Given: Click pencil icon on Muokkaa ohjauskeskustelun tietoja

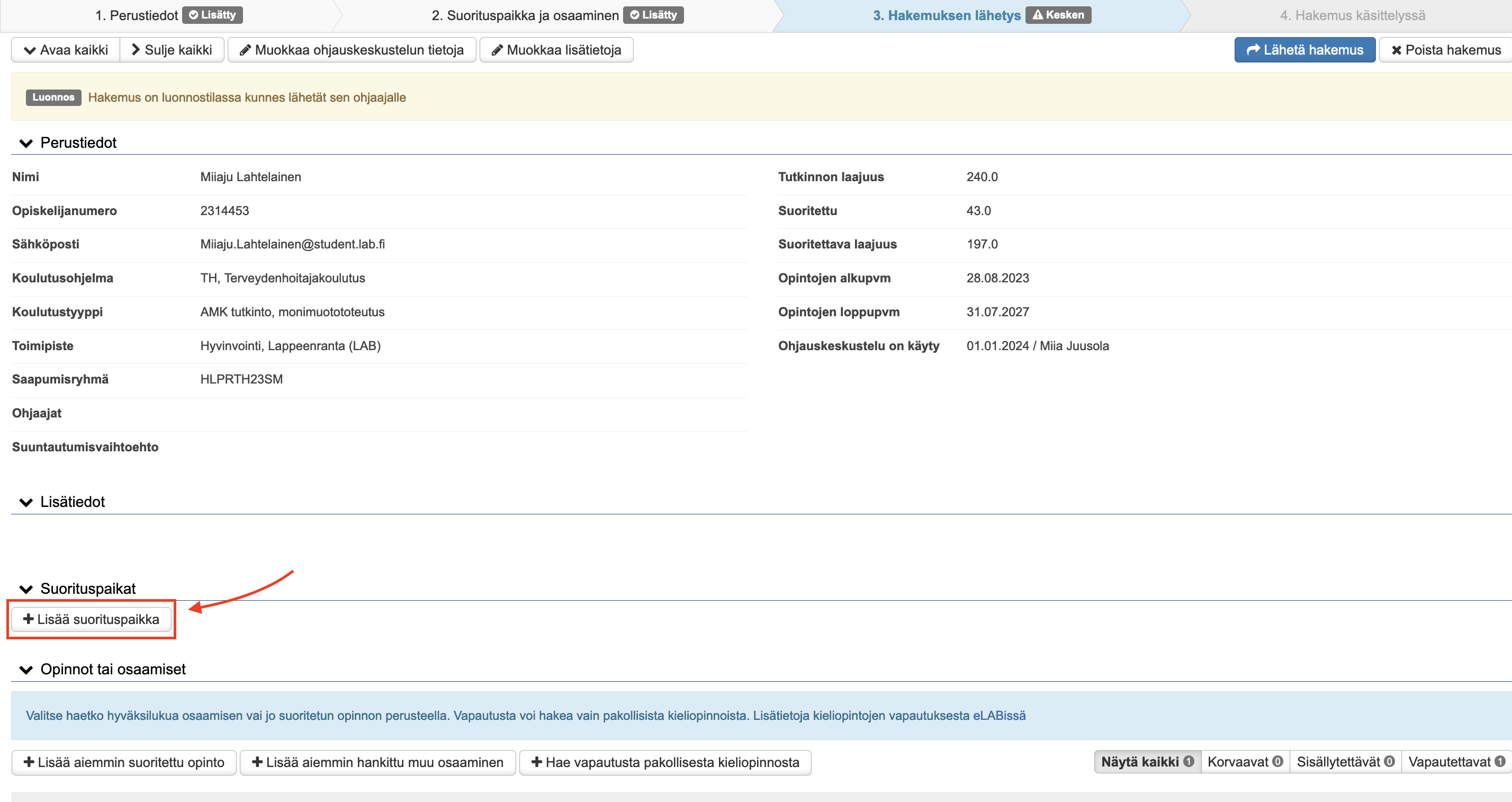Looking at the screenshot, I should [x=245, y=50].
